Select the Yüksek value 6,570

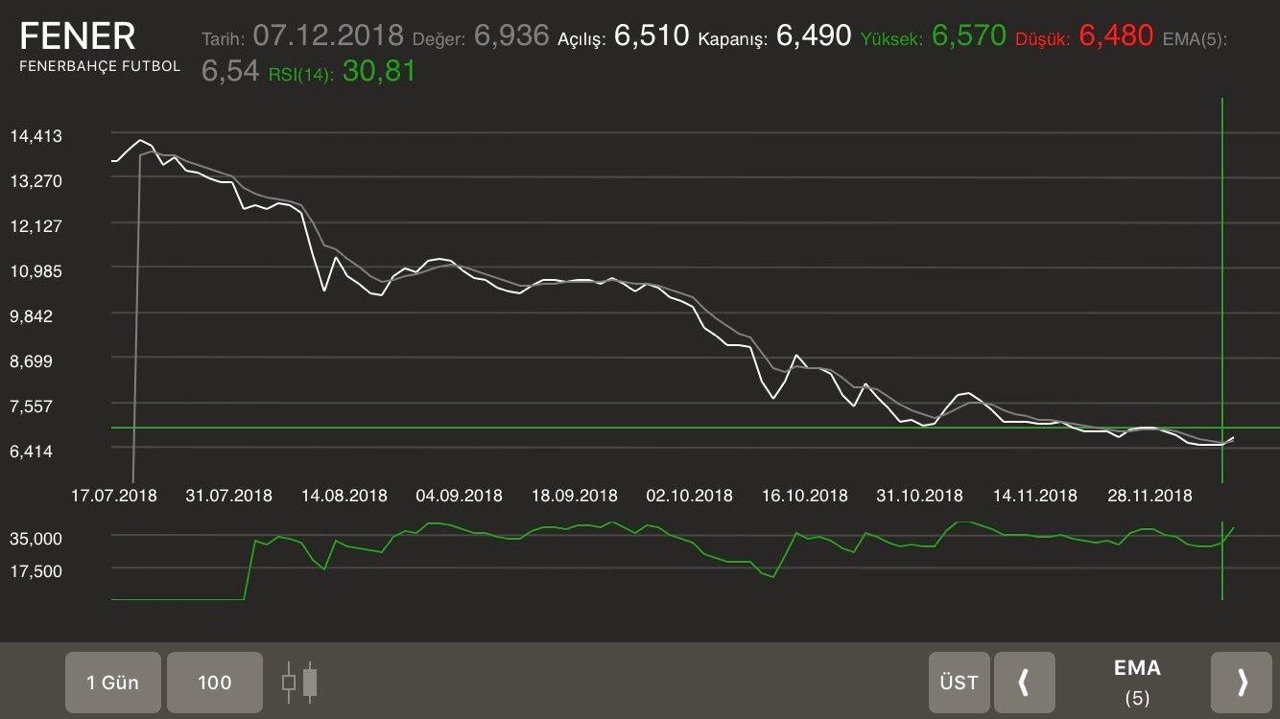[x=969, y=36]
